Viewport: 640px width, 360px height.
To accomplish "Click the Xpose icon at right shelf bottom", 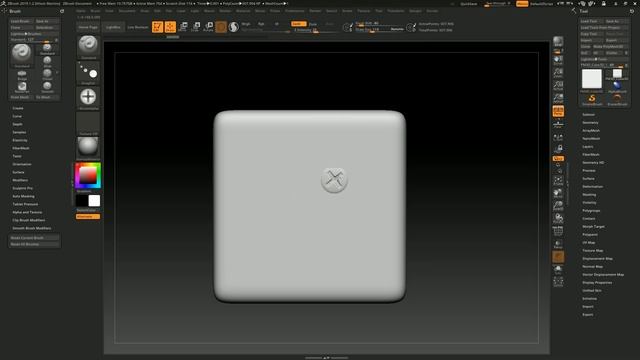I will [558, 282].
